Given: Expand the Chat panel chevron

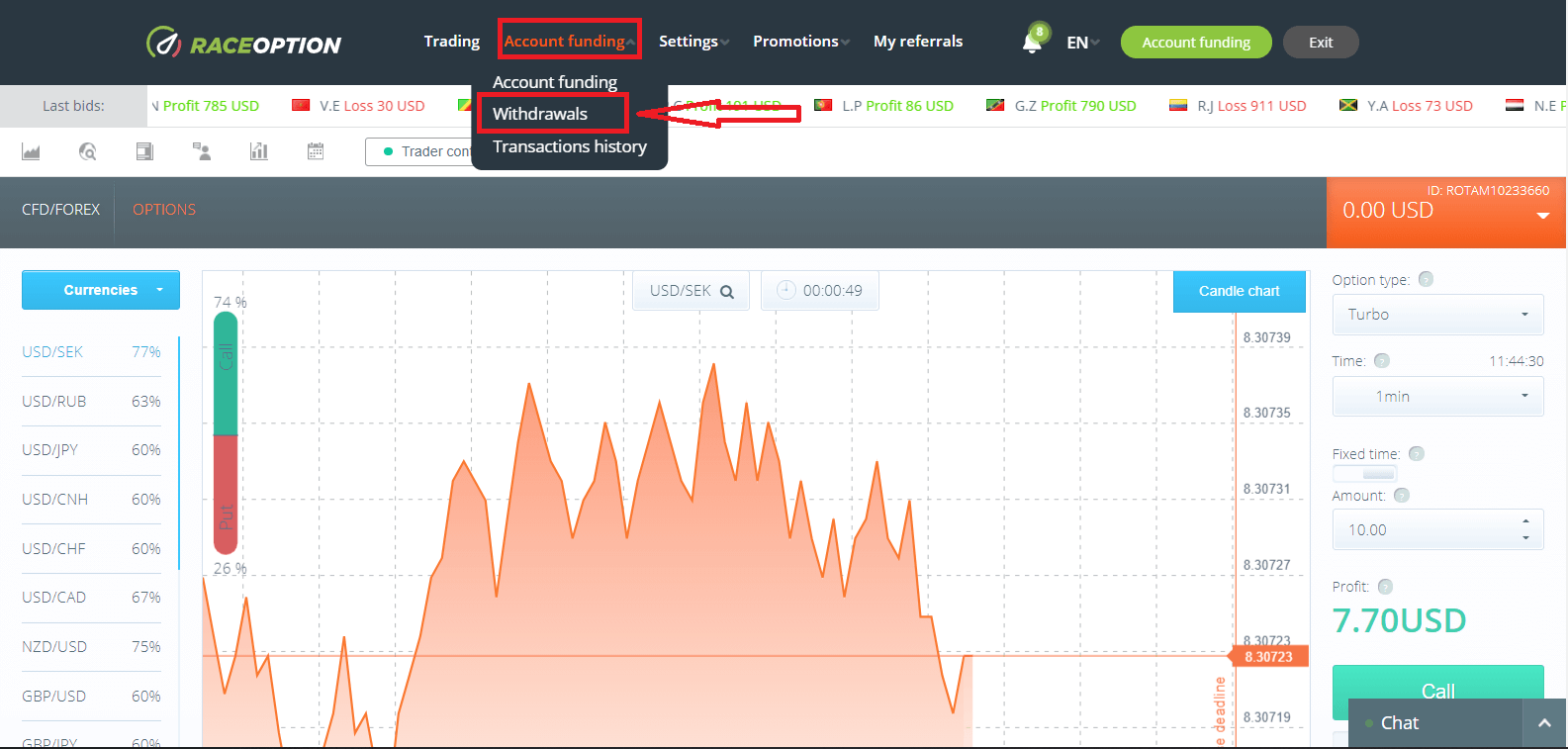Looking at the screenshot, I should tap(1544, 723).
